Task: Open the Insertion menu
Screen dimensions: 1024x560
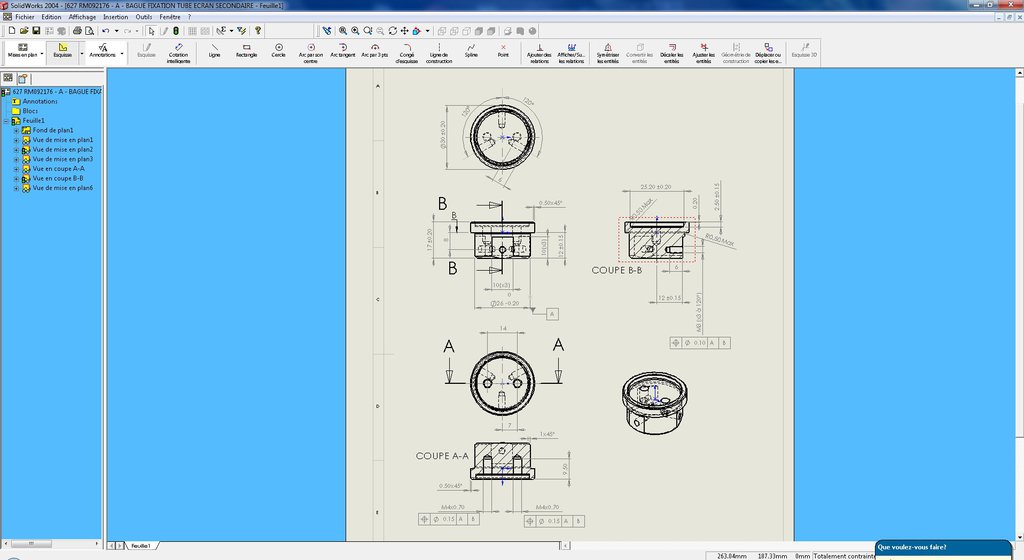Action: pos(115,17)
